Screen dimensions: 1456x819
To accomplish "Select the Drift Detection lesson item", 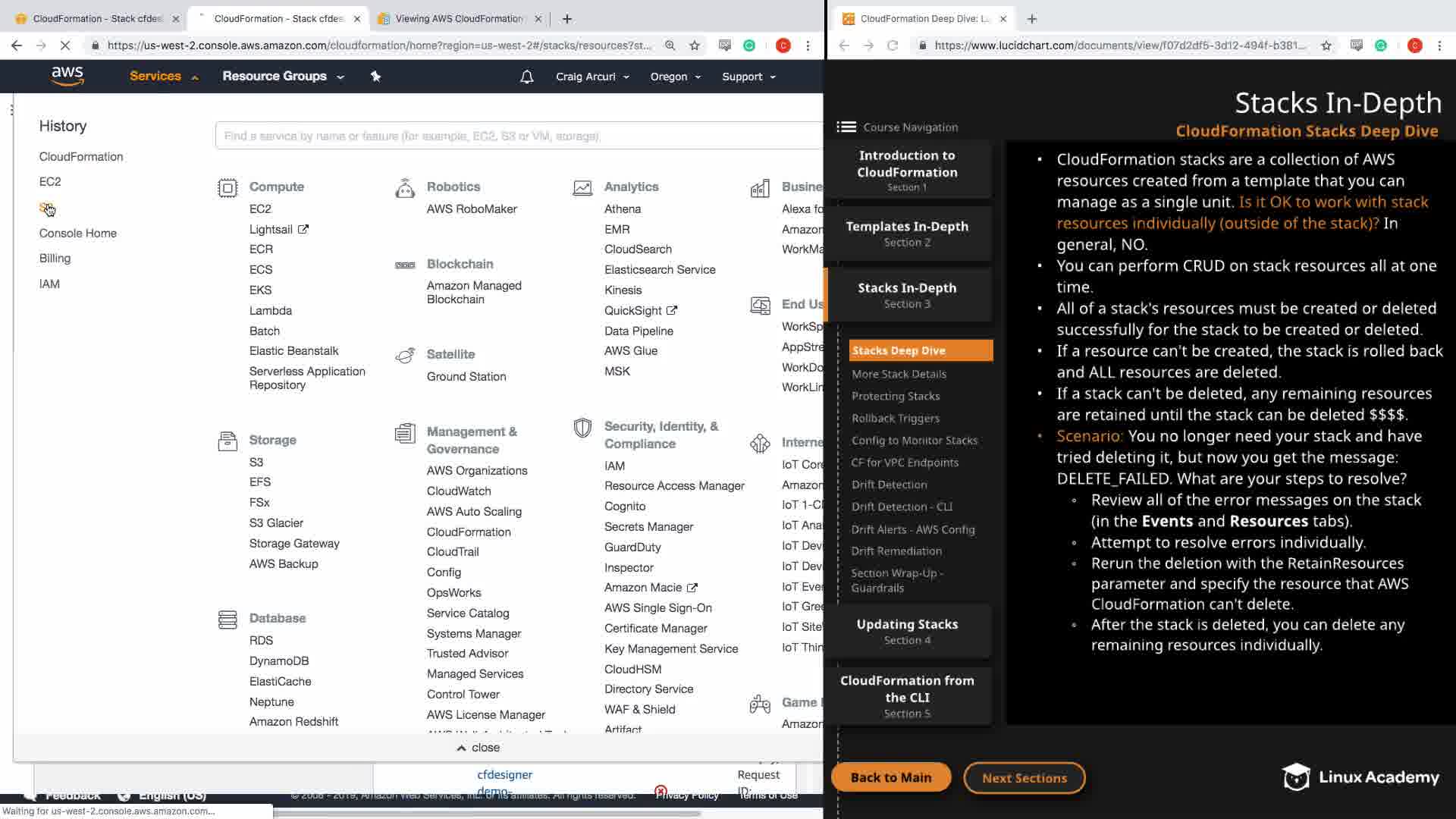I will coord(889,484).
